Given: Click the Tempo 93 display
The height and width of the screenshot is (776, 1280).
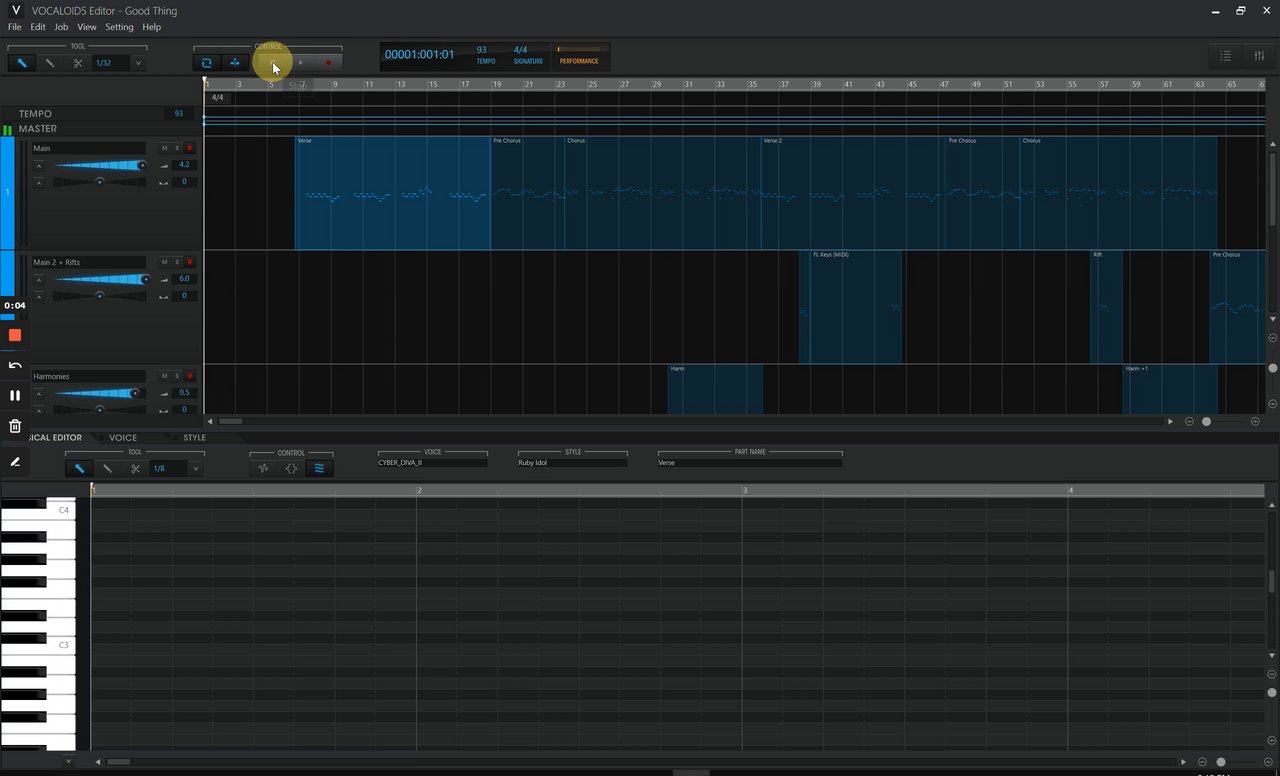Looking at the screenshot, I should [485, 55].
